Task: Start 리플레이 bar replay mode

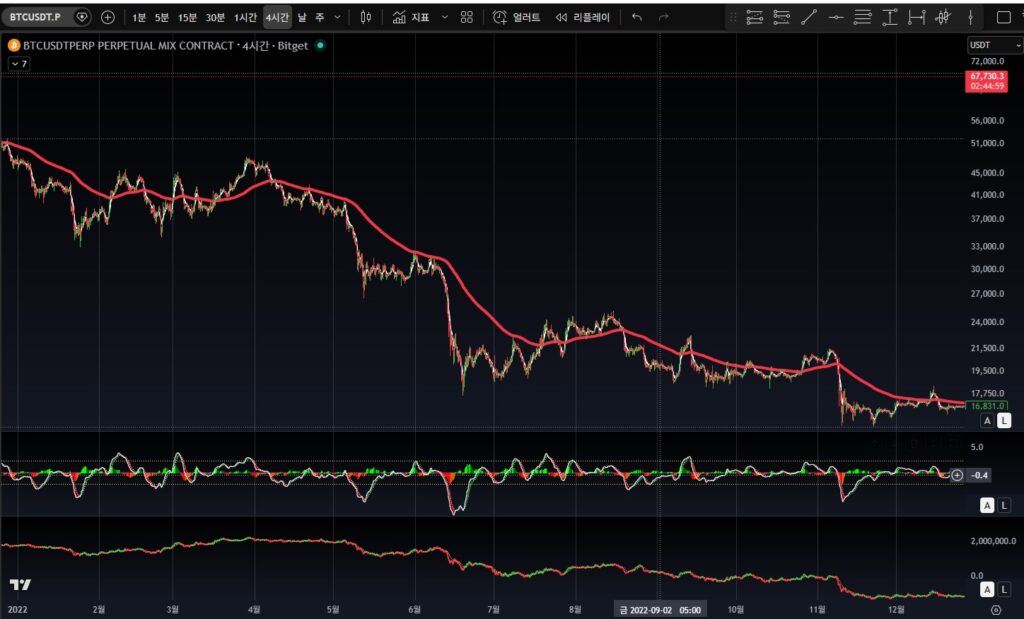Action: click(x=582, y=17)
